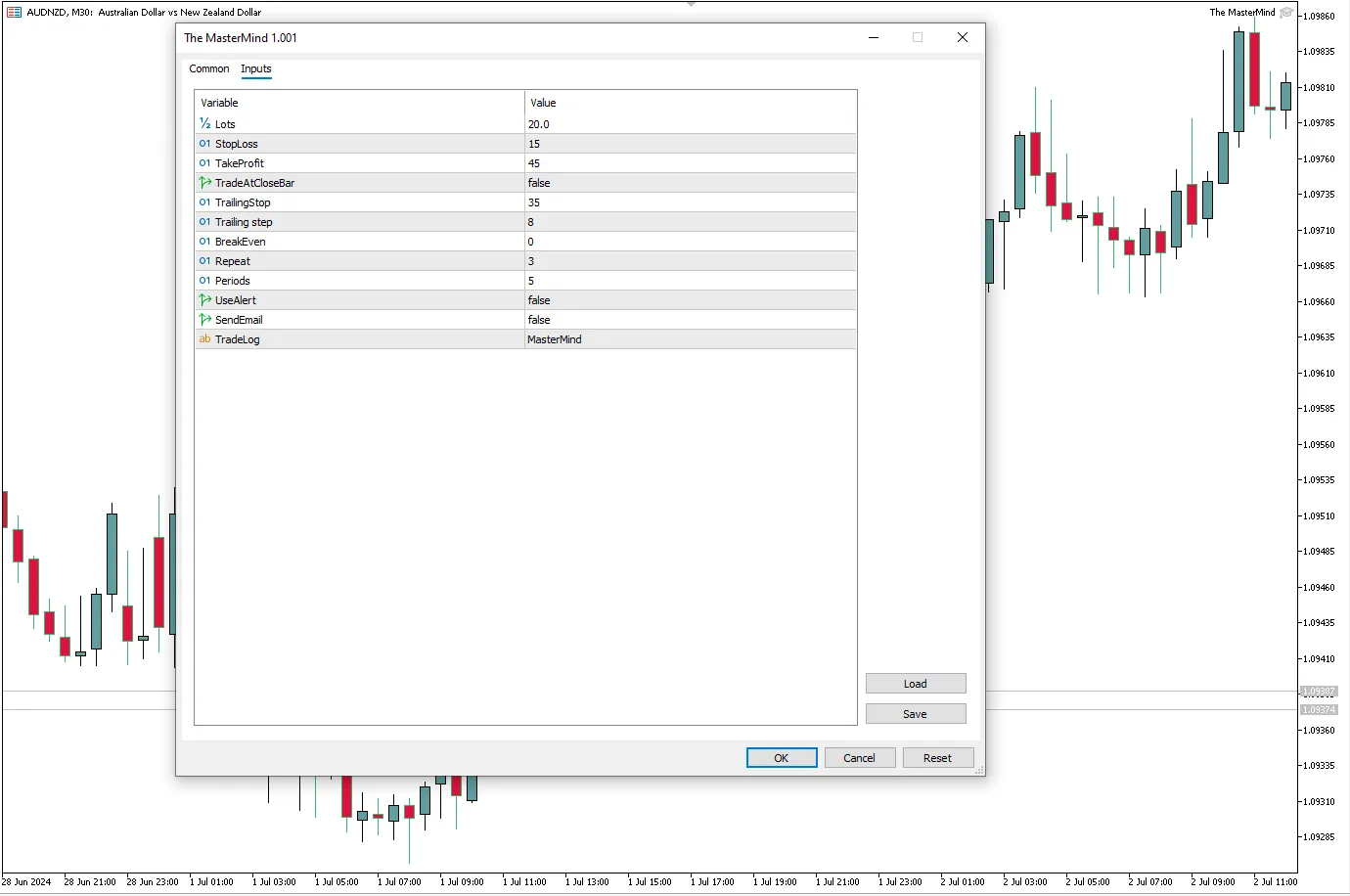1350x896 pixels.
Task: Reset inputs to default values
Action: [x=938, y=758]
